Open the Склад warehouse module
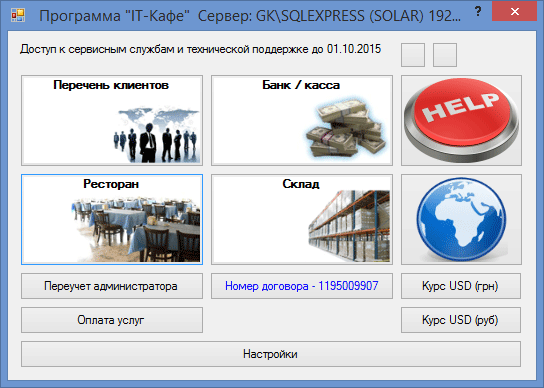This screenshot has height=388, width=544. [x=302, y=219]
